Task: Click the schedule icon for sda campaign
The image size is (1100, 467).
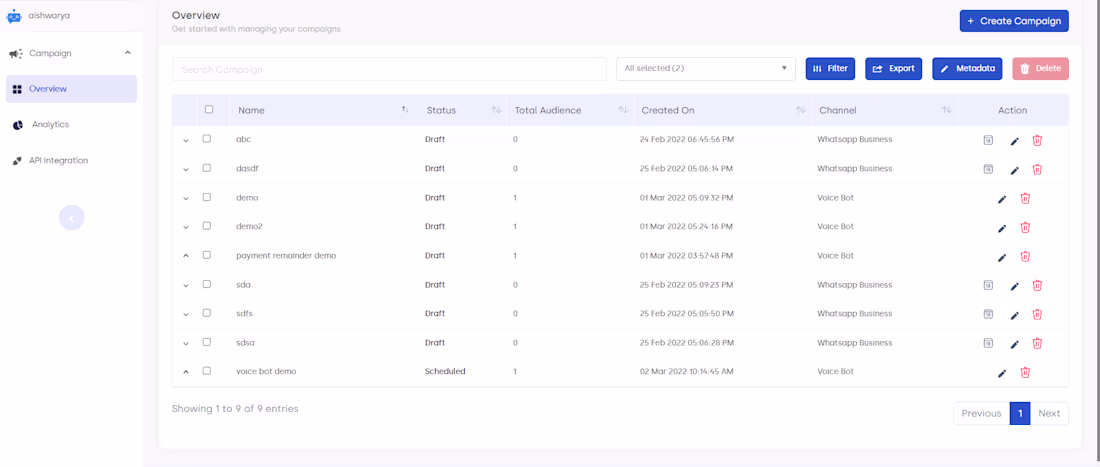Action: tap(988, 285)
